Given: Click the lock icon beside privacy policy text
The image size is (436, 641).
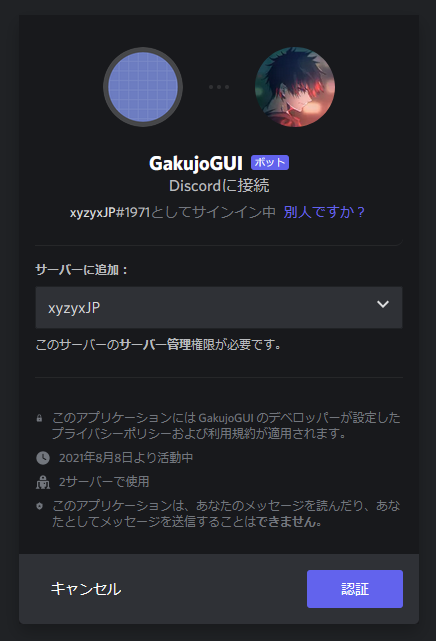Looking at the screenshot, I should pos(39,418).
